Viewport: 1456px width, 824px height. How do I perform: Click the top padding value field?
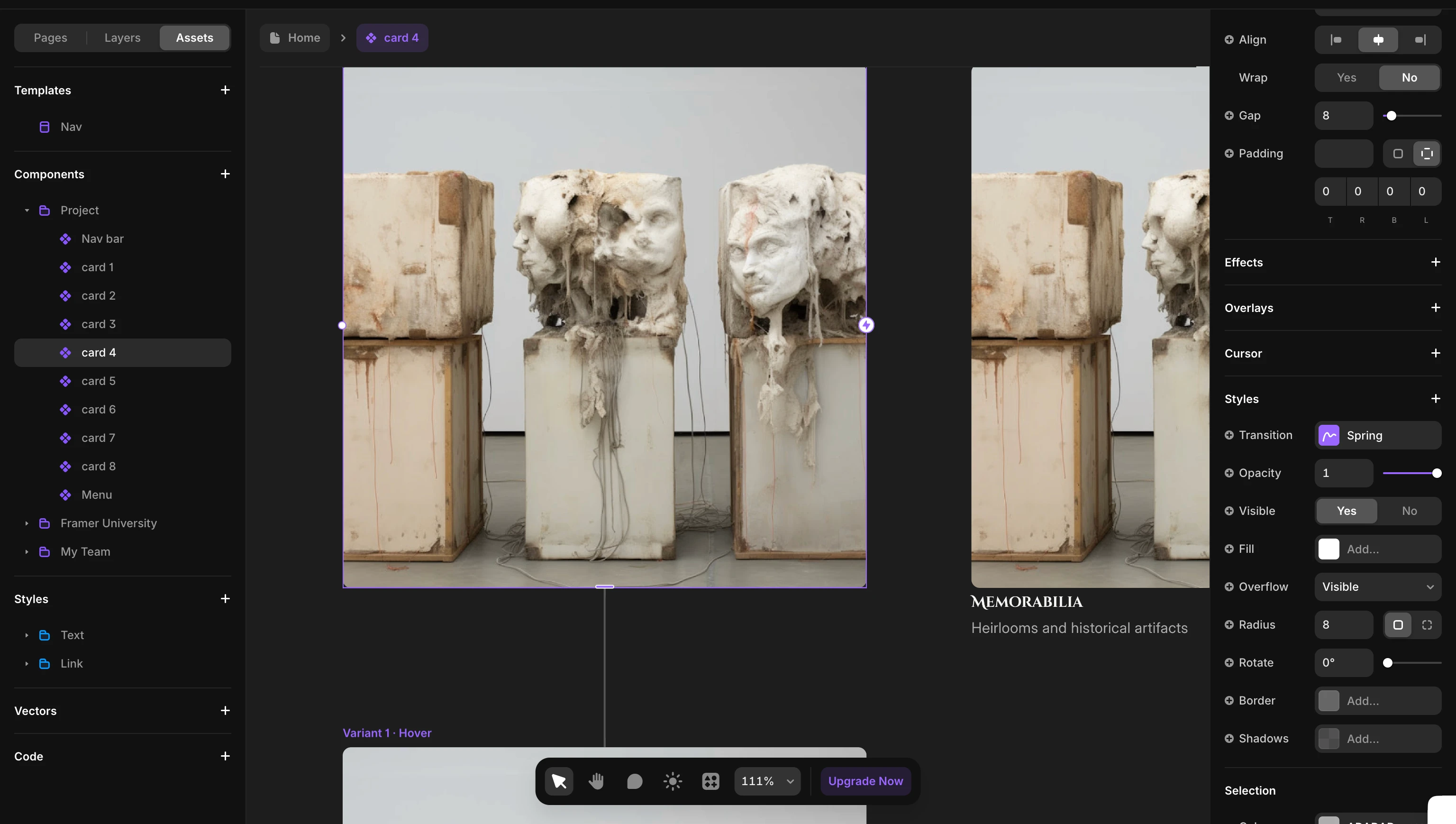[x=1330, y=191]
